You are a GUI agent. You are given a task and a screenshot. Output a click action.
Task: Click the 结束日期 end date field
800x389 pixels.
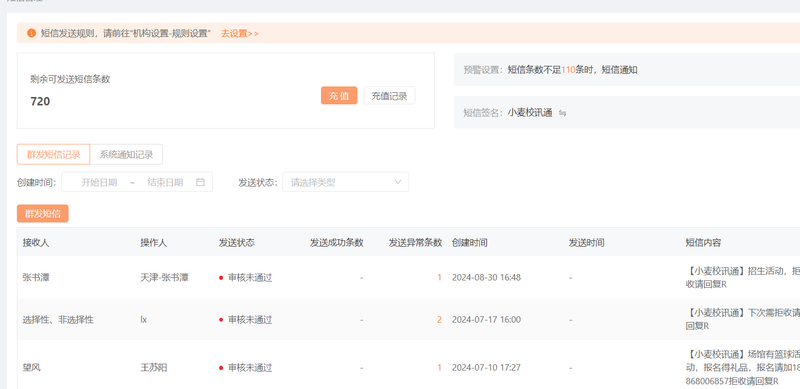165,182
